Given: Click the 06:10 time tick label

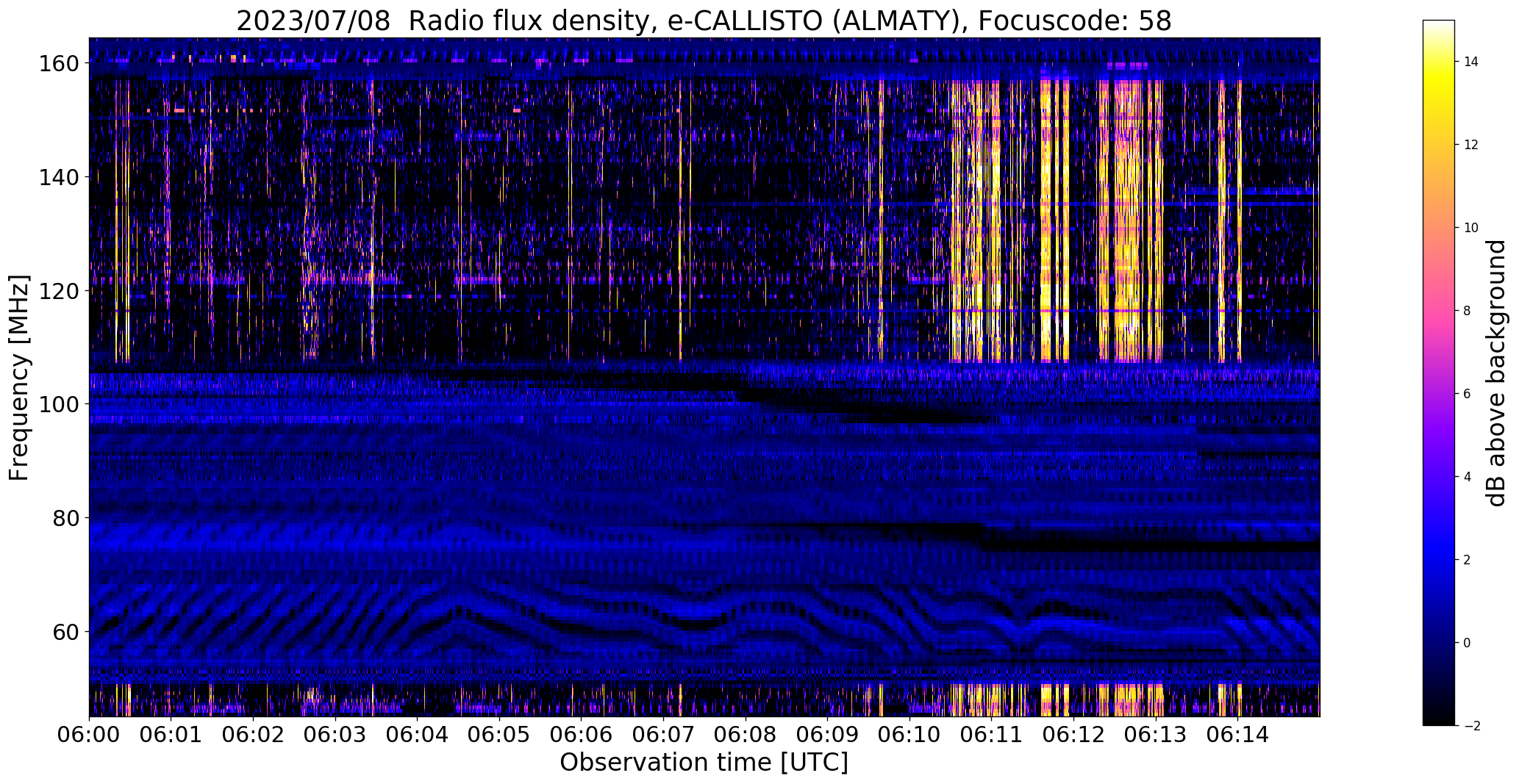Looking at the screenshot, I should pyautogui.click(x=909, y=735).
